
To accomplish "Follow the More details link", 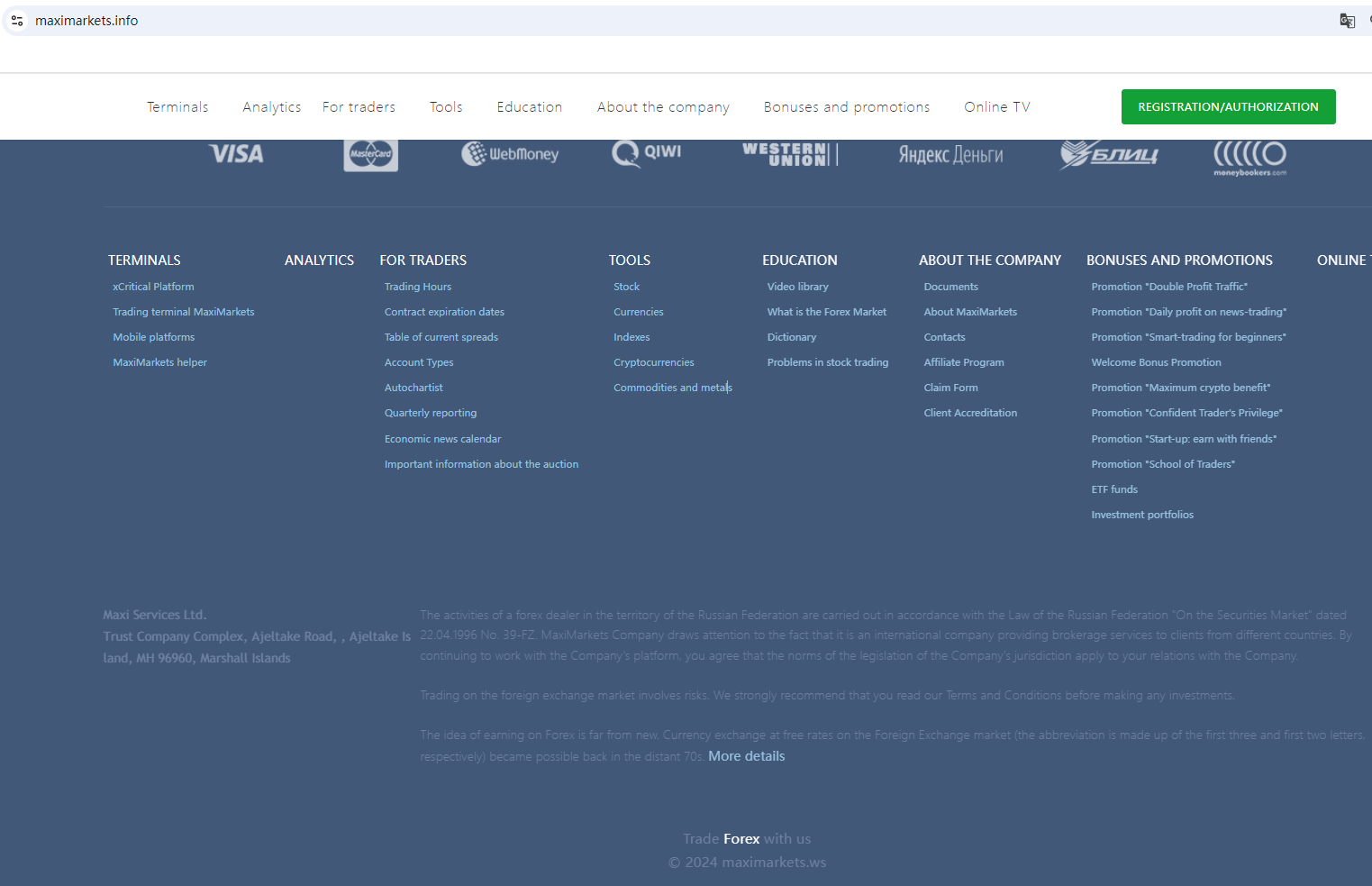I will coord(746,756).
